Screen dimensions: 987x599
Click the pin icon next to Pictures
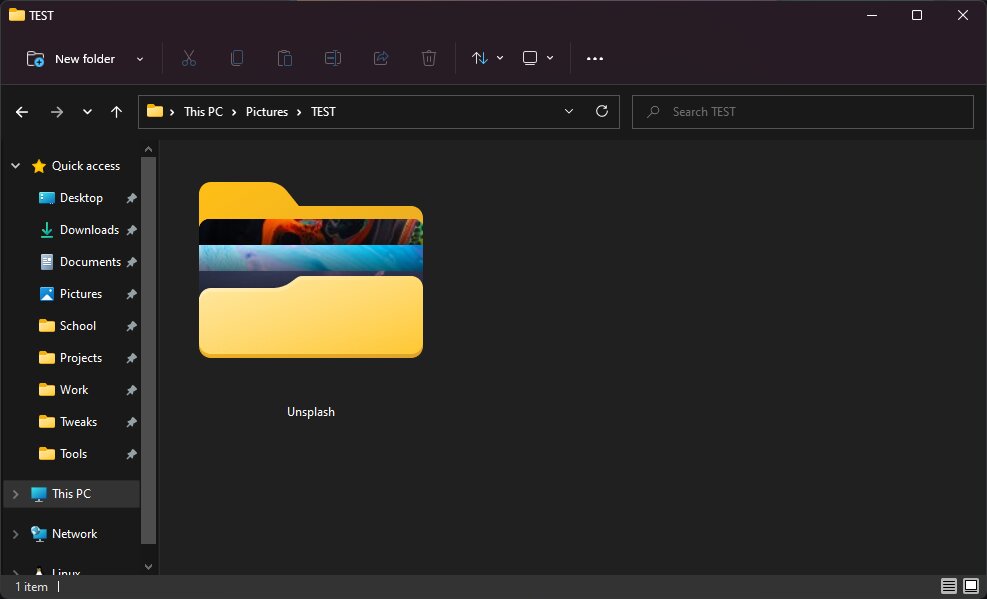[132, 294]
